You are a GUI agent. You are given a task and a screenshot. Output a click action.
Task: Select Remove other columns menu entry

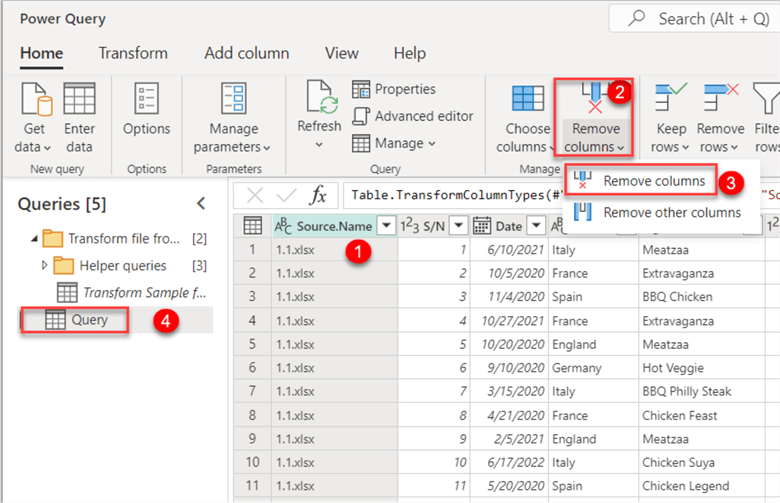click(x=671, y=212)
